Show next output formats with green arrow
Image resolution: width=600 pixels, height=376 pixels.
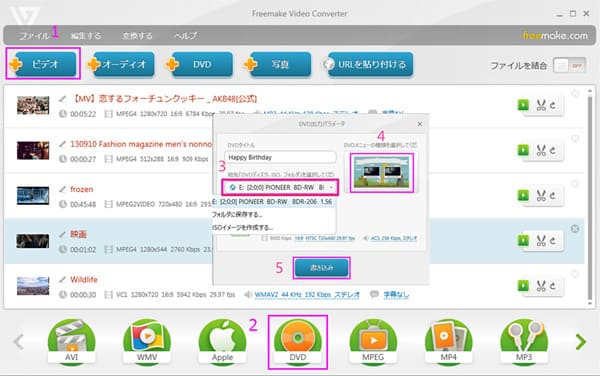point(580,342)
